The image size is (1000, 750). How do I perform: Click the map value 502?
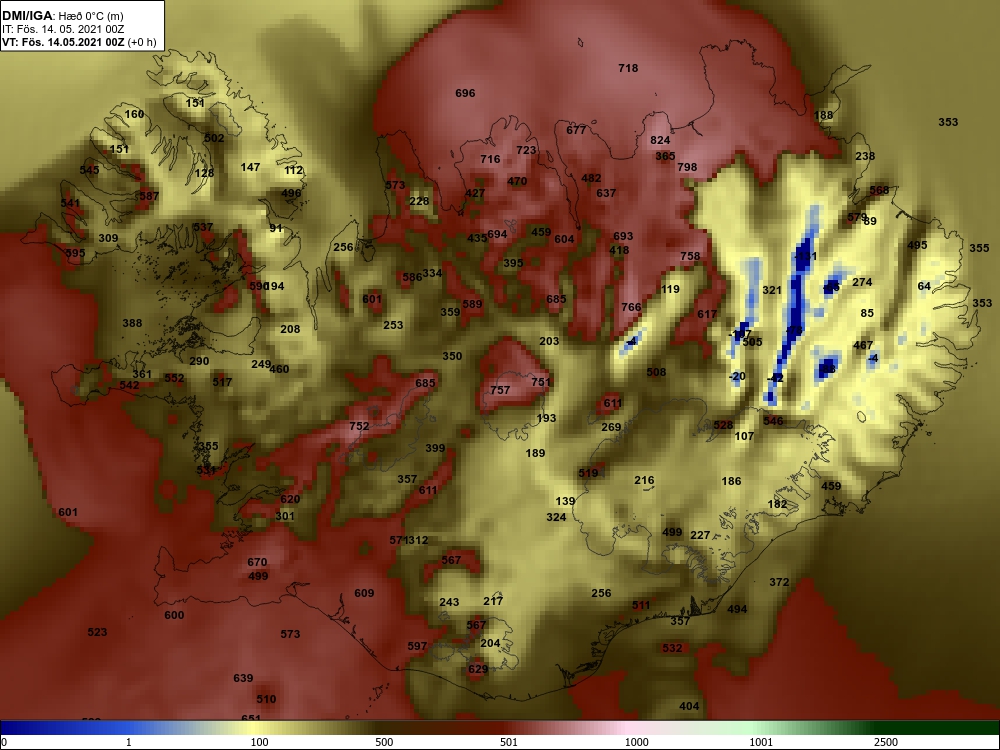click(x=214, y=138)
